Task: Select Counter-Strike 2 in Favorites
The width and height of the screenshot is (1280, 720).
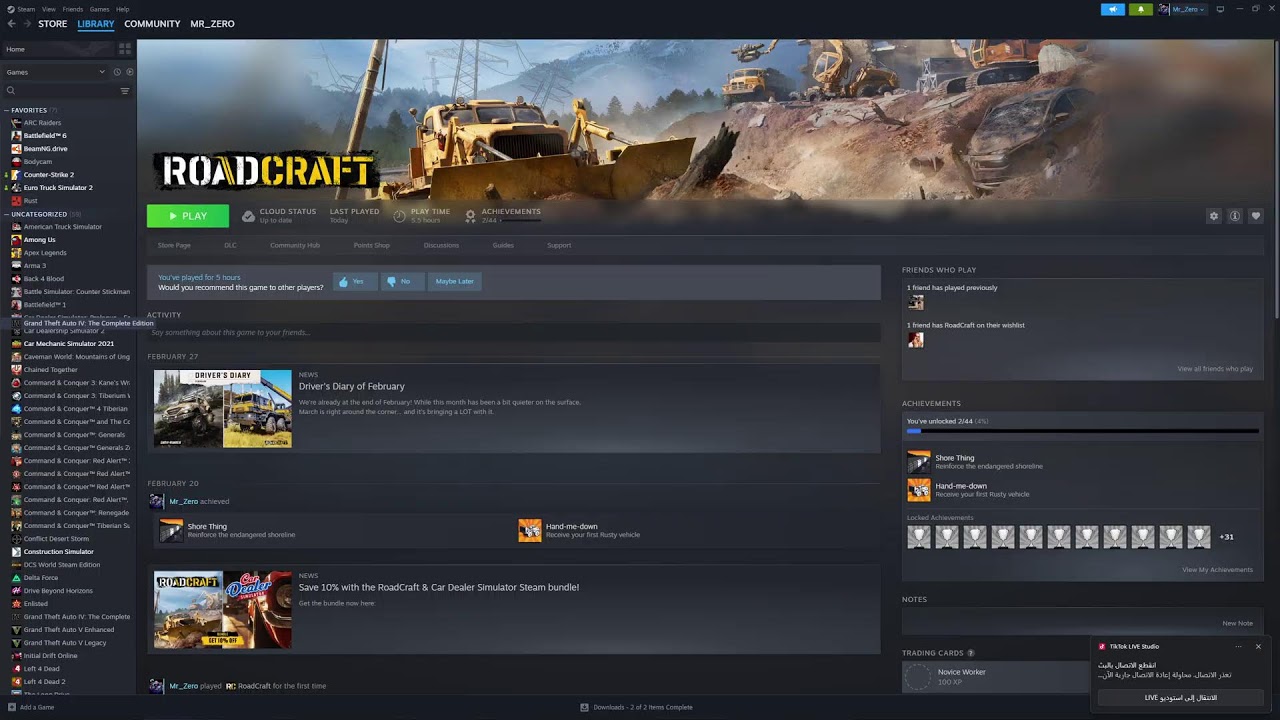Action: 49,175
